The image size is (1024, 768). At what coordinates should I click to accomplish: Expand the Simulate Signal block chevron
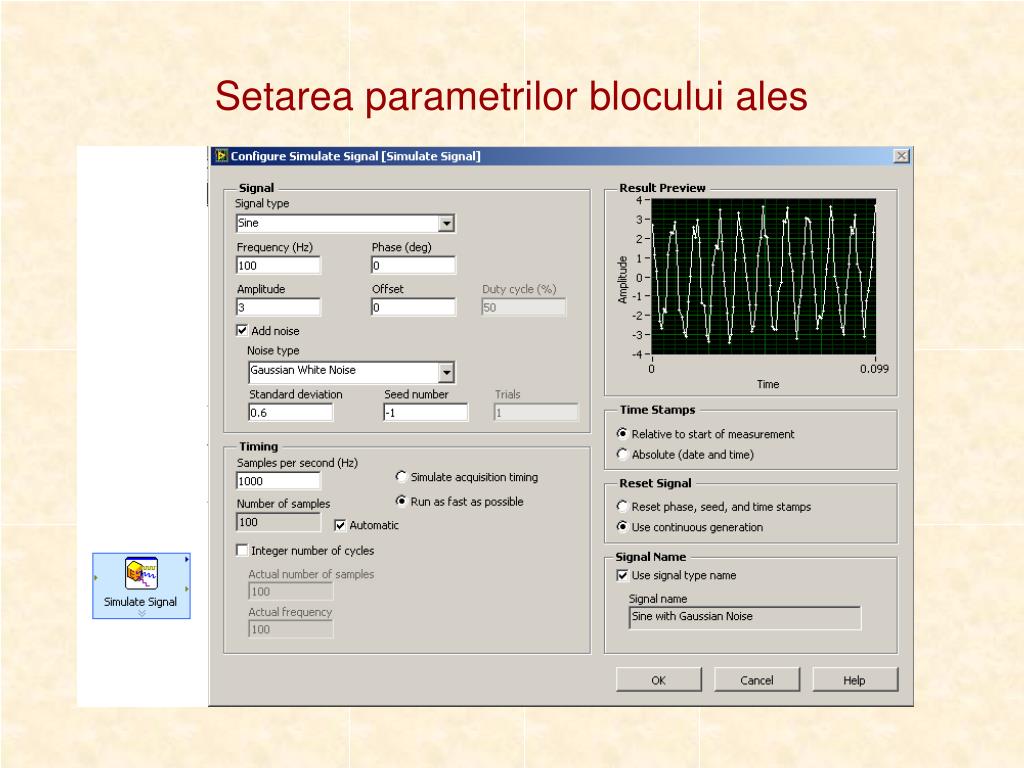[142, 614]
